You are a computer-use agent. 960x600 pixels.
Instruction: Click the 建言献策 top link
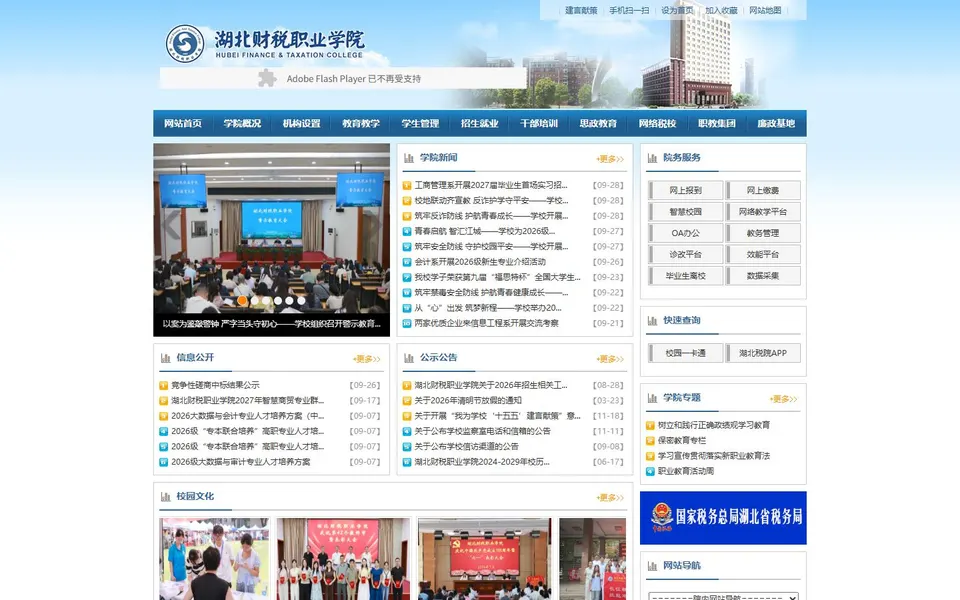[x=581, y=10]
